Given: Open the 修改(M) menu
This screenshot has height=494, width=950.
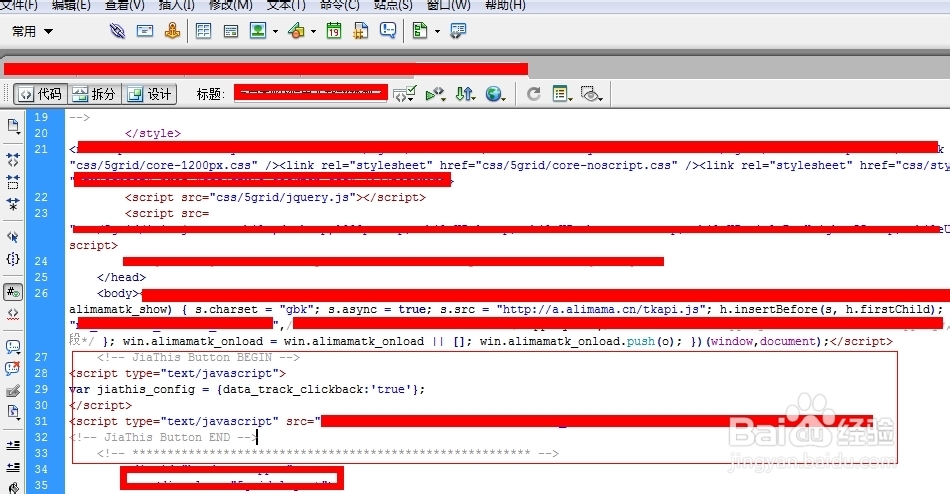Looking at the screenshot, I should [231, 5].
